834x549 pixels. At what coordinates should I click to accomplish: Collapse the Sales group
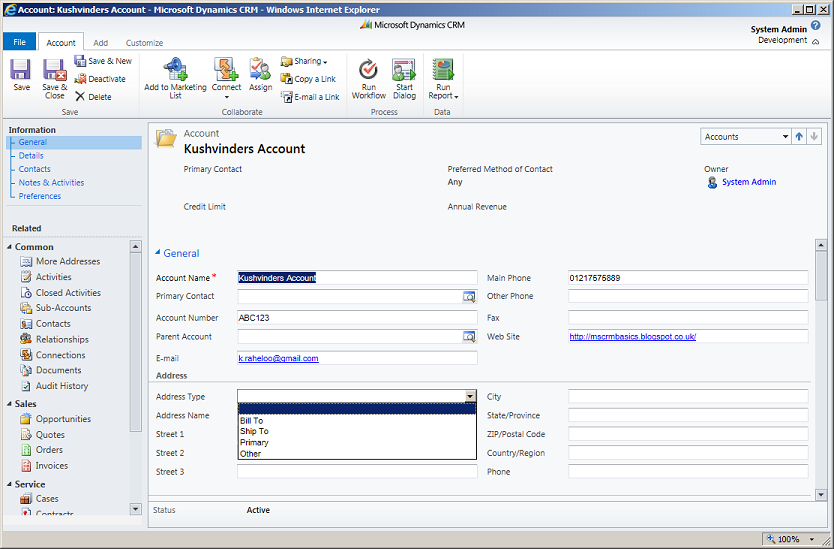click(x=10, y=404)
